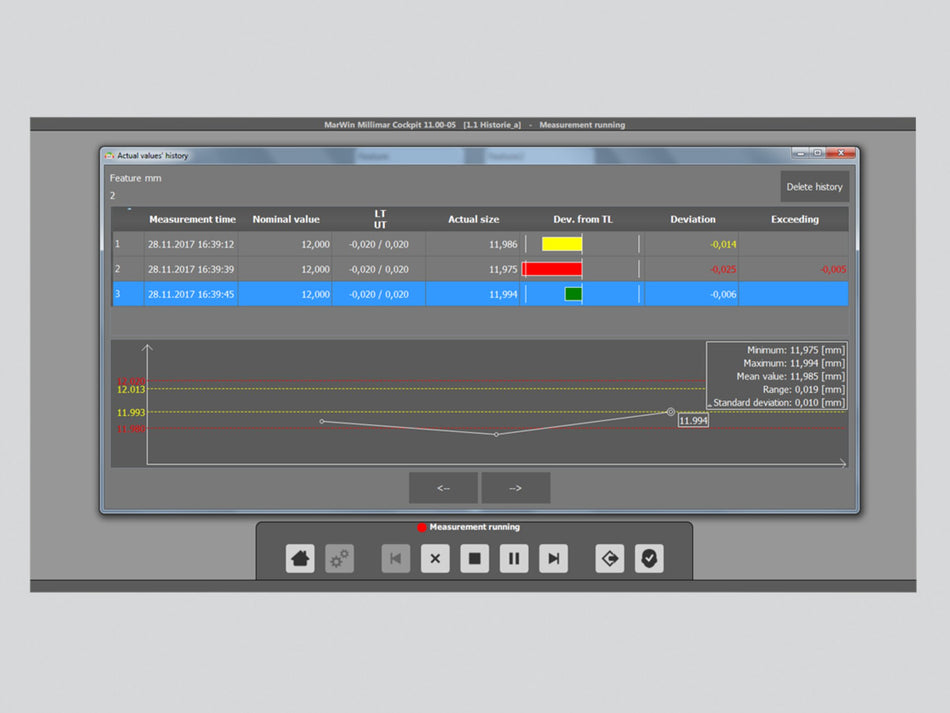Click the right arrow navigation button below the chart
950x713 pixels.
click(516, 487)
